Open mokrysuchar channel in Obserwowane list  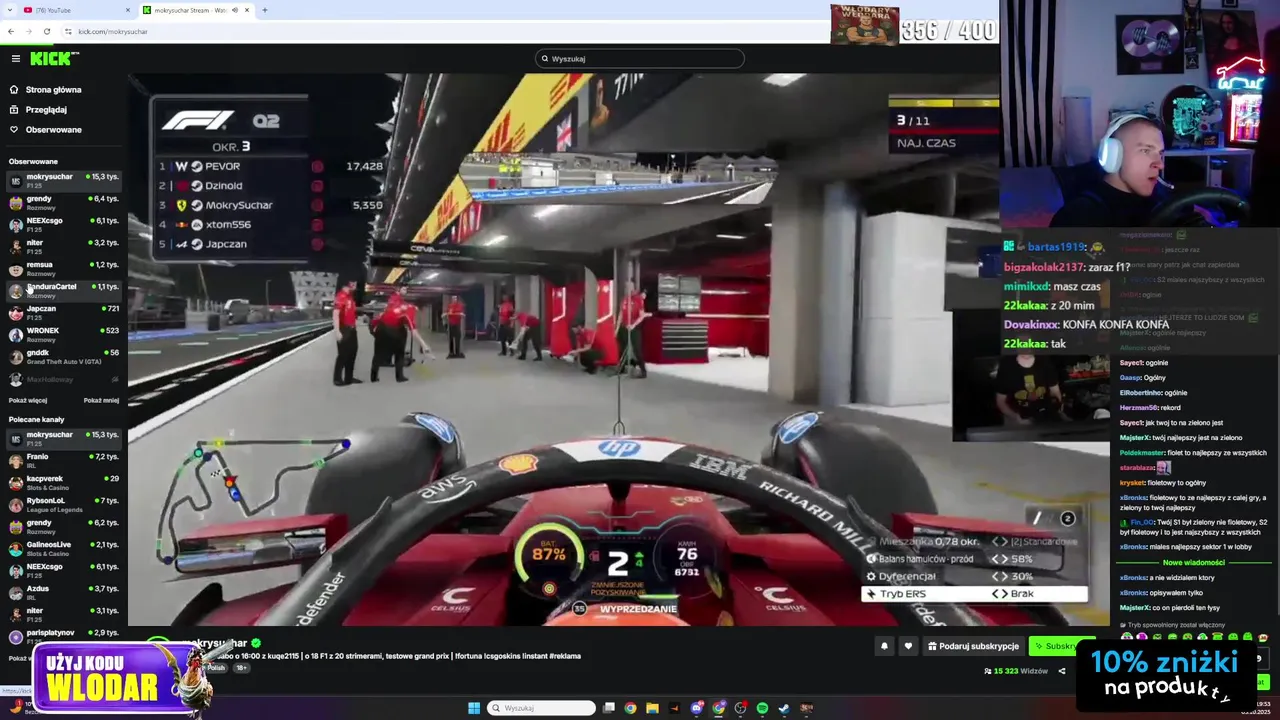click(64, 181)
